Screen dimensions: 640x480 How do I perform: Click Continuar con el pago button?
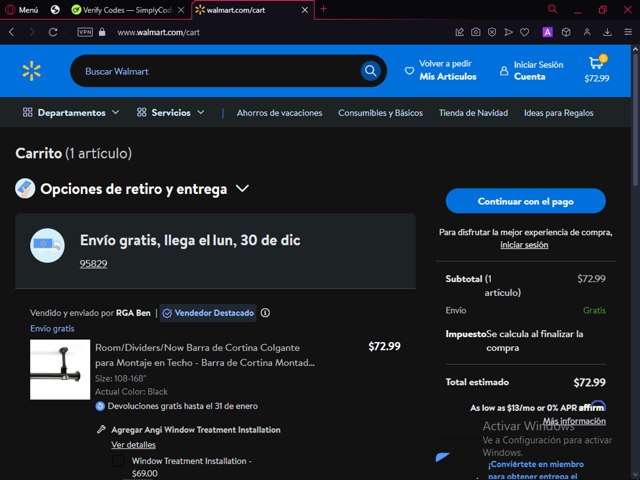(525, 201)
